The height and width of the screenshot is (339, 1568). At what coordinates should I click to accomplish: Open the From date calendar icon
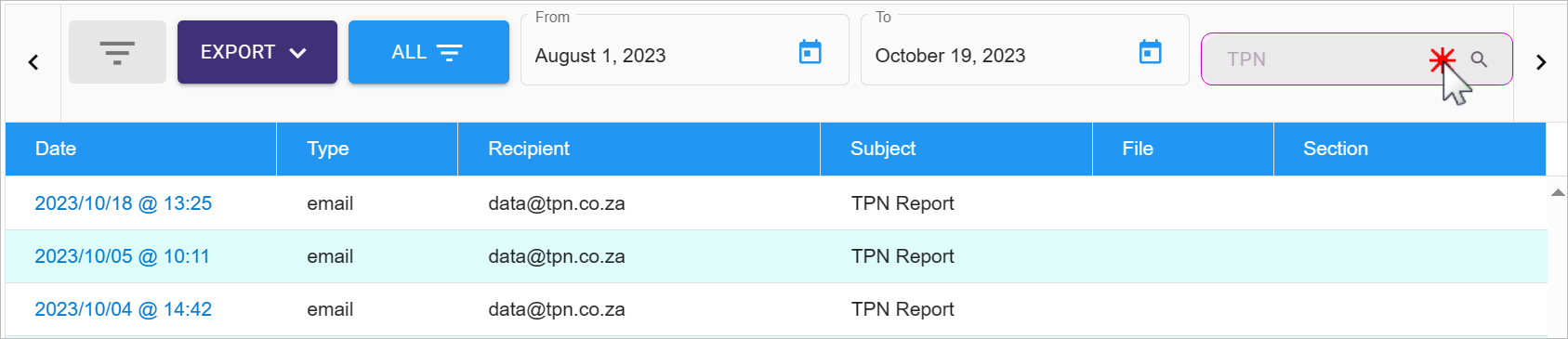pyautogui.click(x=810, y=52)
